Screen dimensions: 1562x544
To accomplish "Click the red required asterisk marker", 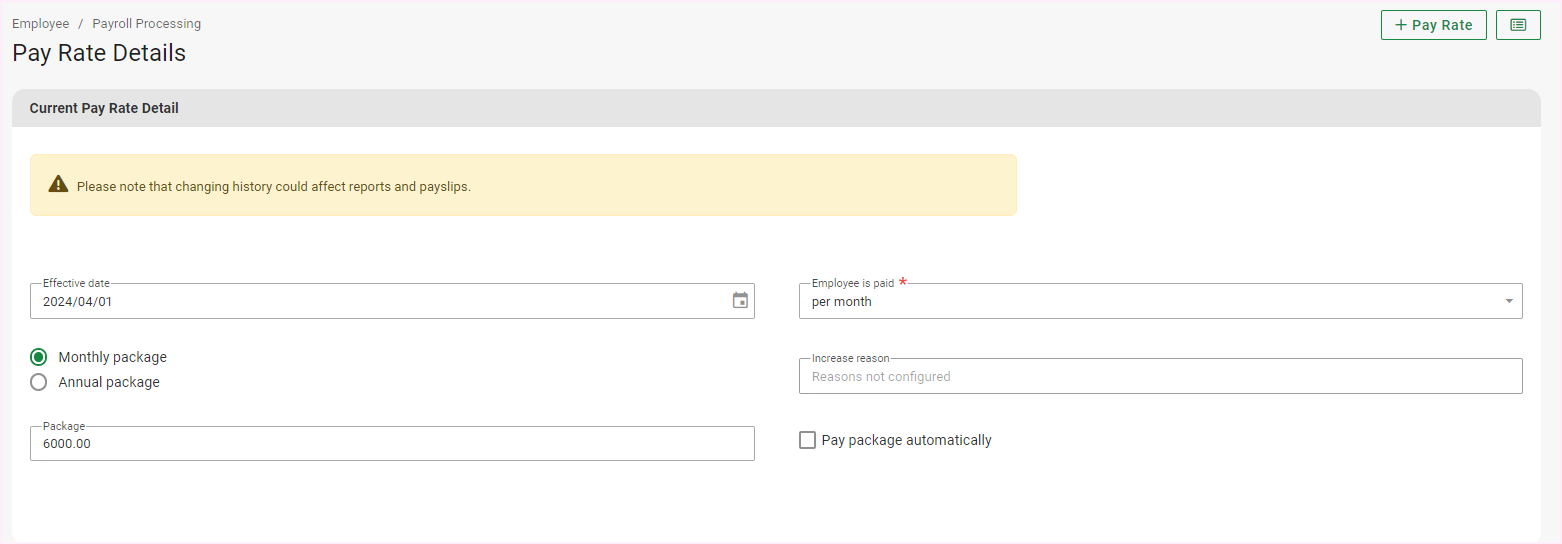I will pyautogui.click(x=904, y=283).
